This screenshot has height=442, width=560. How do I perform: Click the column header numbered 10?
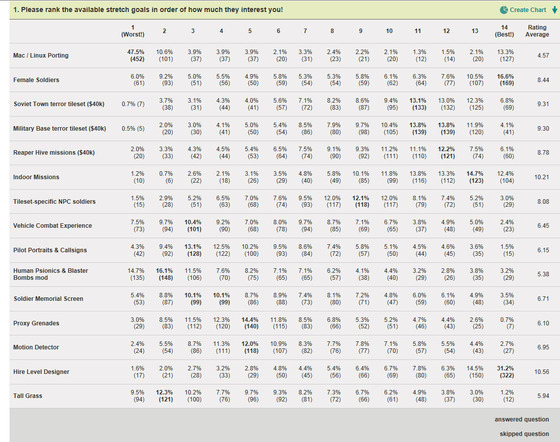[x=389, y=31]
